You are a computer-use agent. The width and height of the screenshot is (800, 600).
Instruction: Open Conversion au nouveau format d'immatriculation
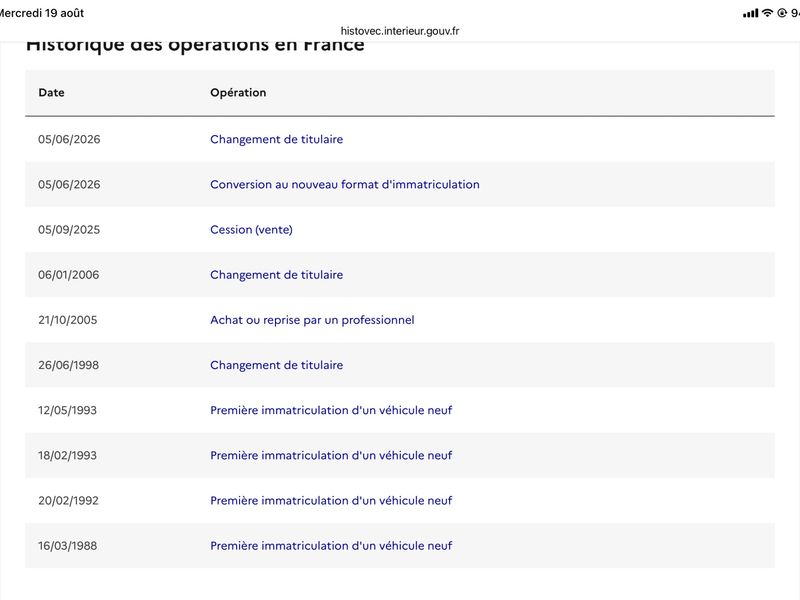[345, 184]
